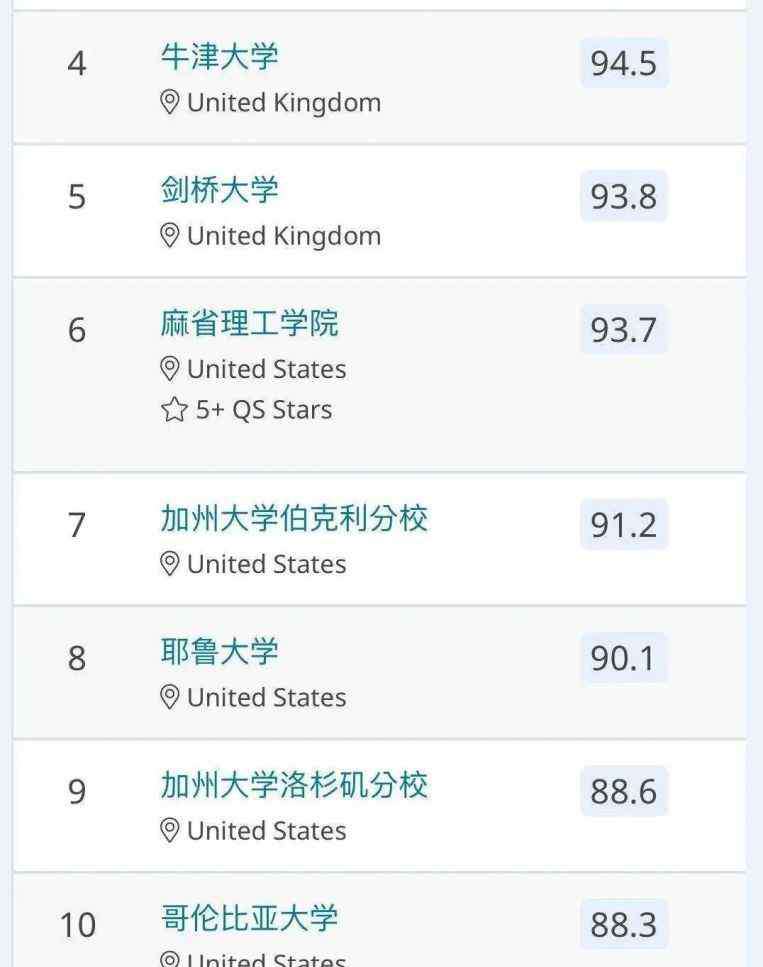Viewport: 763px width, 967px height.
Task: Open the 麻省理工学院 university link
Action: click(249, 323)
